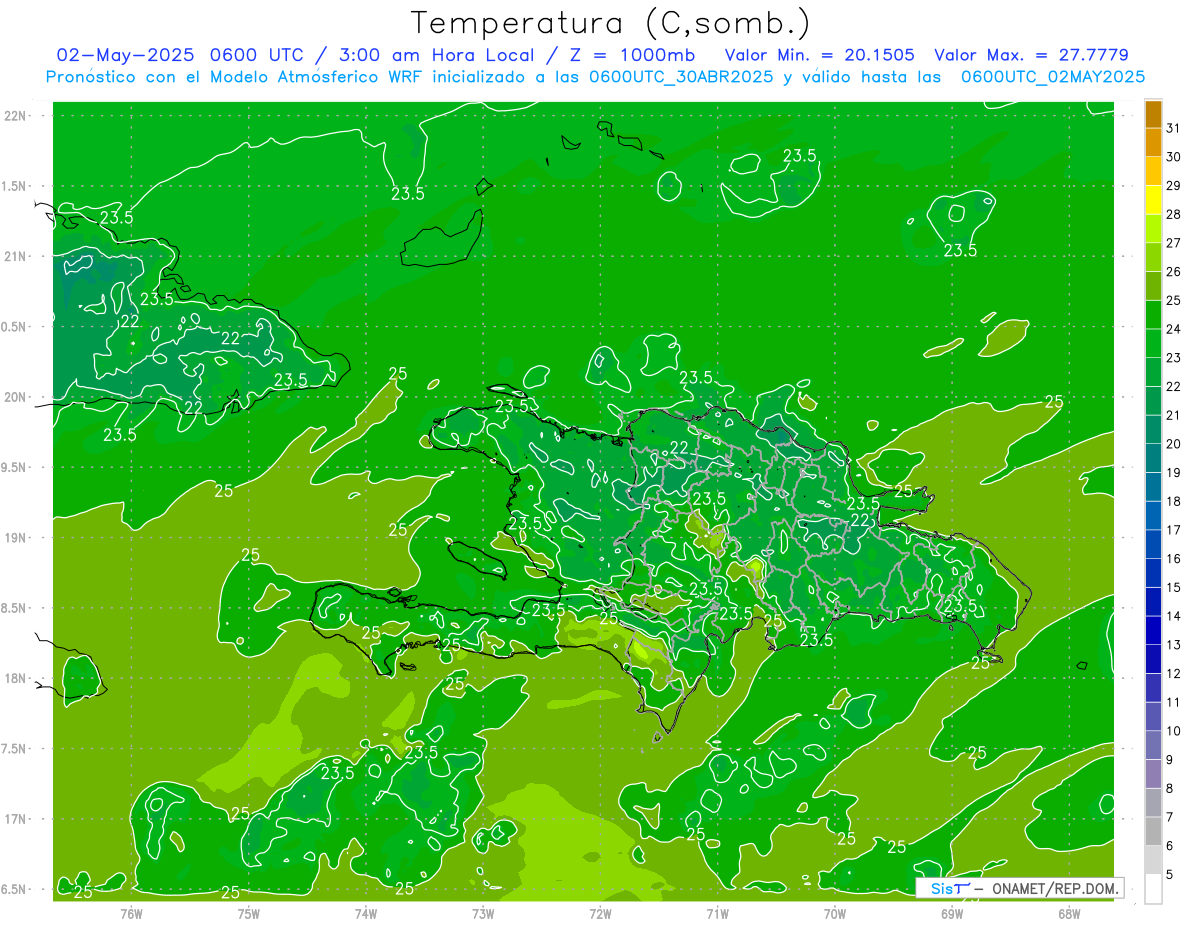Click the 70W longitude axis label
The height and width of the screenshot is (927, 1200).
(x=835, y=913)
